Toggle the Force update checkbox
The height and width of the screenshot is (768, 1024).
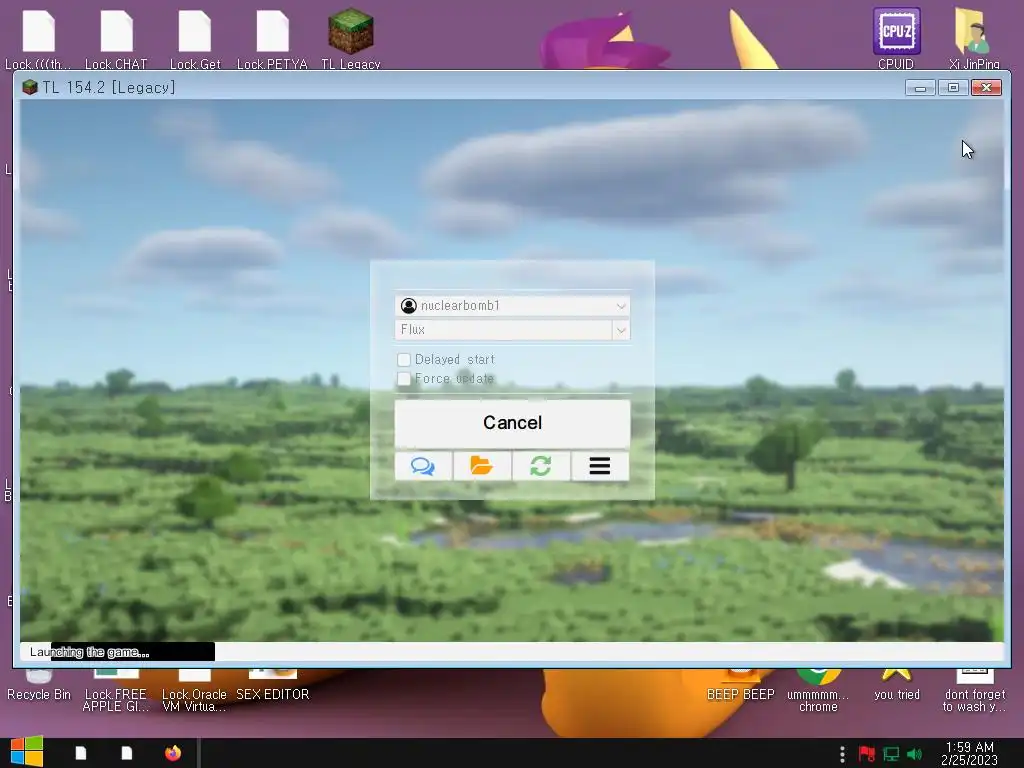click(404, 379)
